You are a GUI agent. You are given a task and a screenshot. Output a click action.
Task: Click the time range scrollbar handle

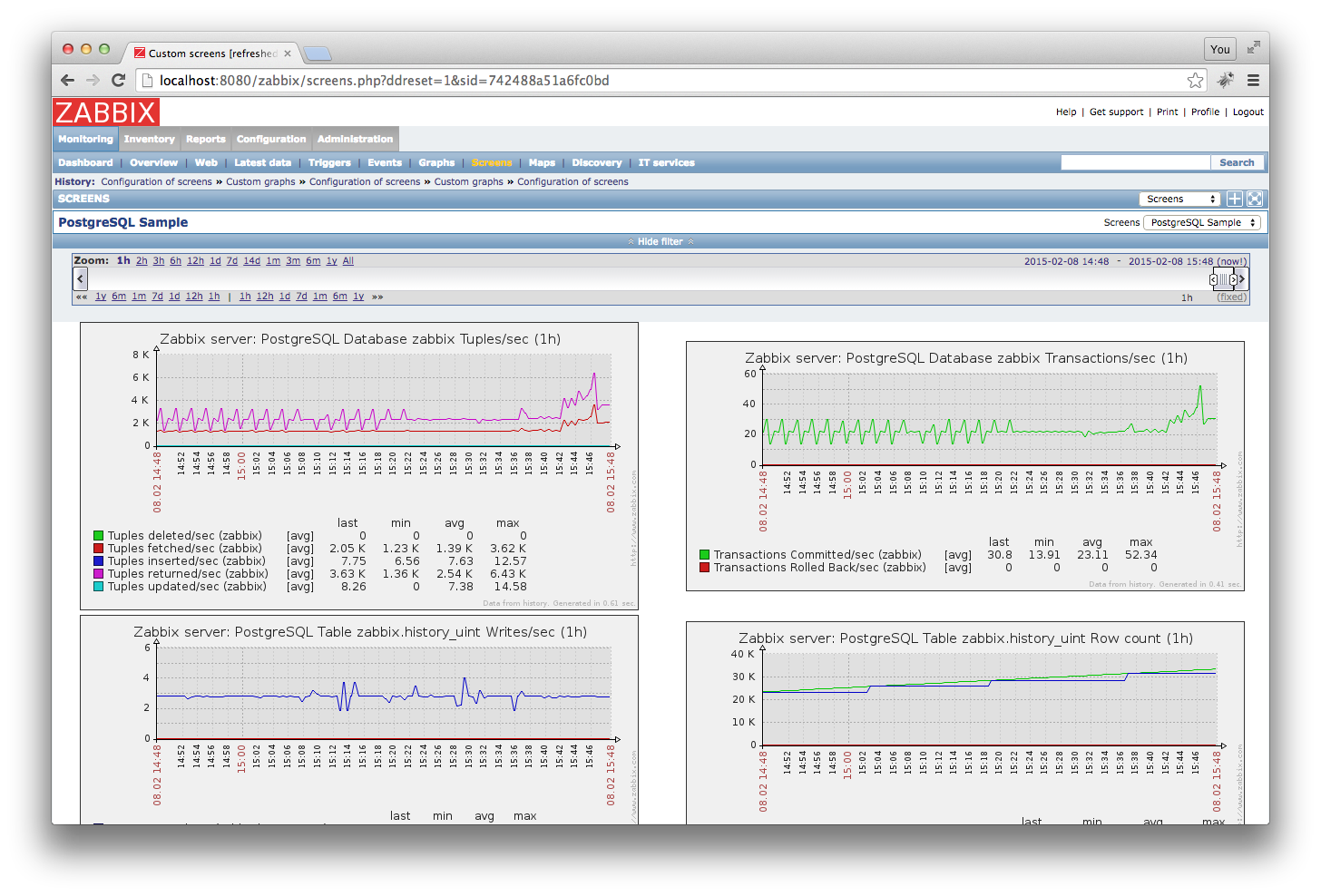(x=1223, y=279)
